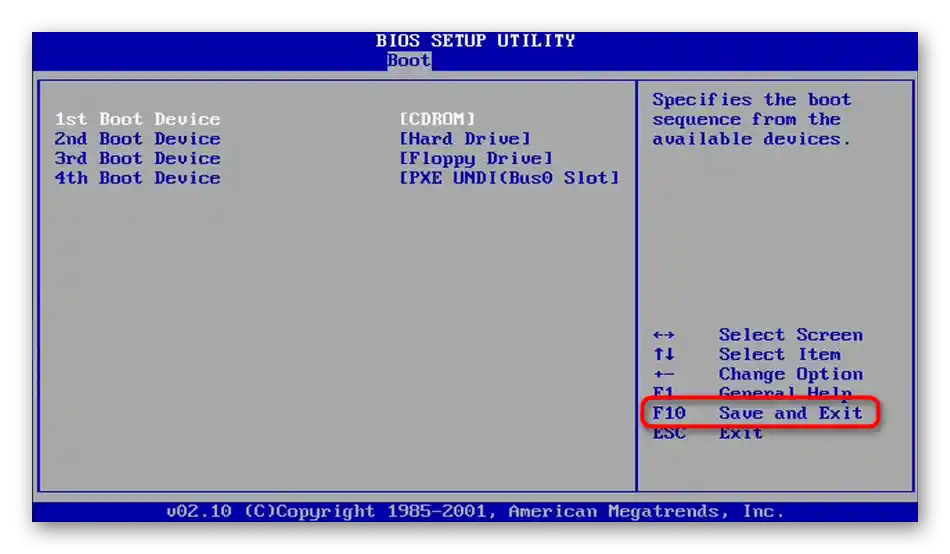Screen dimensions: 950x554
Task: Click the F10 key label
Action: [x=669, y=413]
